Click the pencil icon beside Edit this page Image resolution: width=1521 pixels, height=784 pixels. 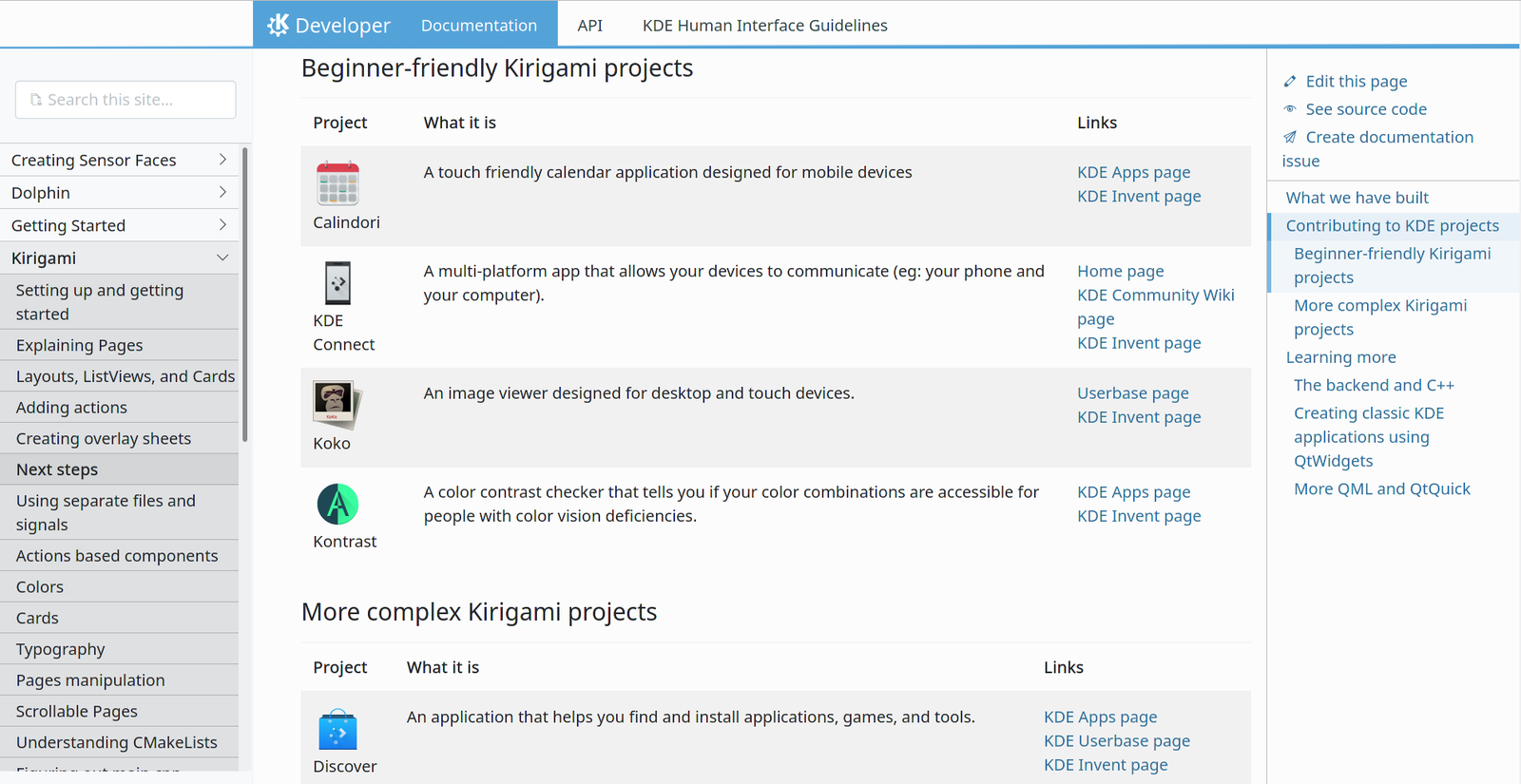point(1290,82)
